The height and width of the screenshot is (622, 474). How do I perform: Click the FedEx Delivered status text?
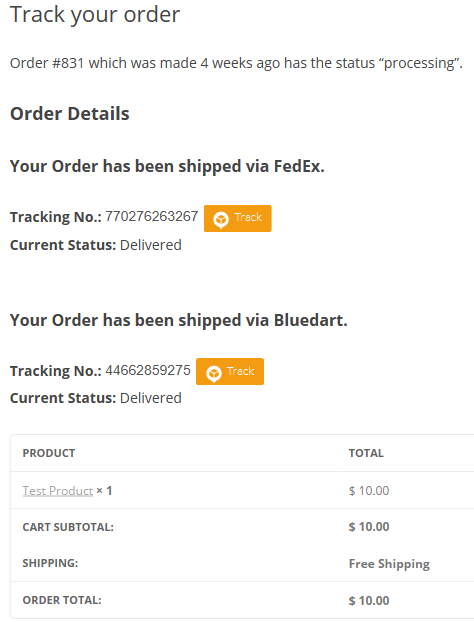[x=151, y=245]
